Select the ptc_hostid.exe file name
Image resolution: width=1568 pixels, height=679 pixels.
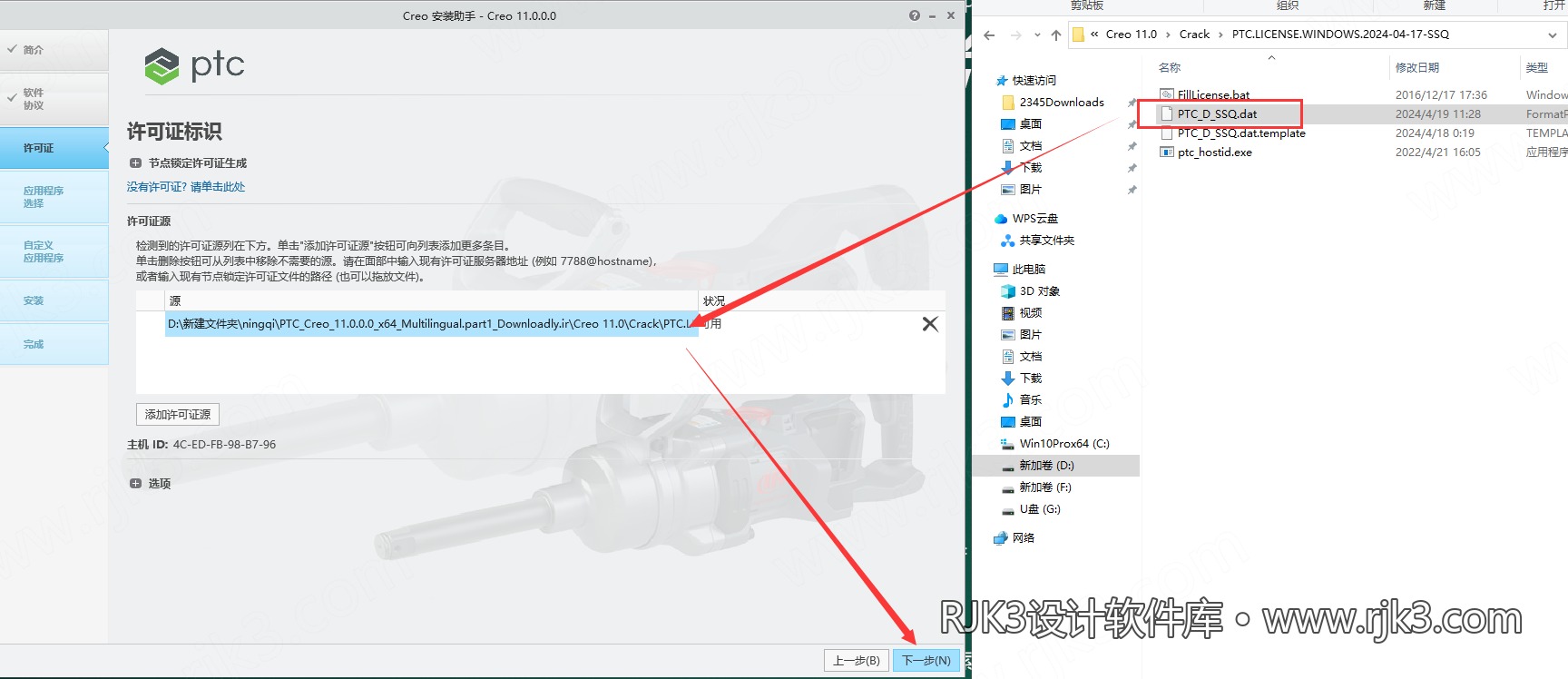click(x=1214, y=153)
